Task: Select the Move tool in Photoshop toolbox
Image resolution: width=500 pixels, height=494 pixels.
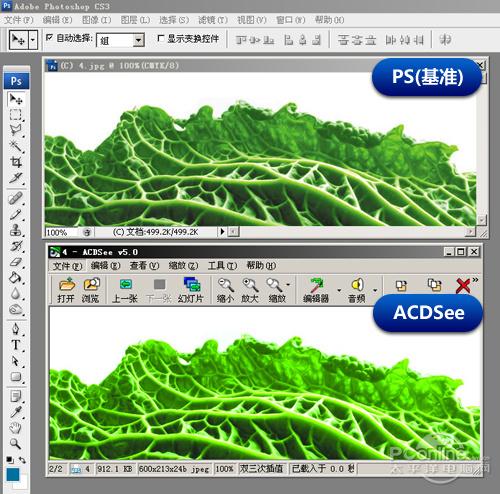Action: tap(15, 99)
